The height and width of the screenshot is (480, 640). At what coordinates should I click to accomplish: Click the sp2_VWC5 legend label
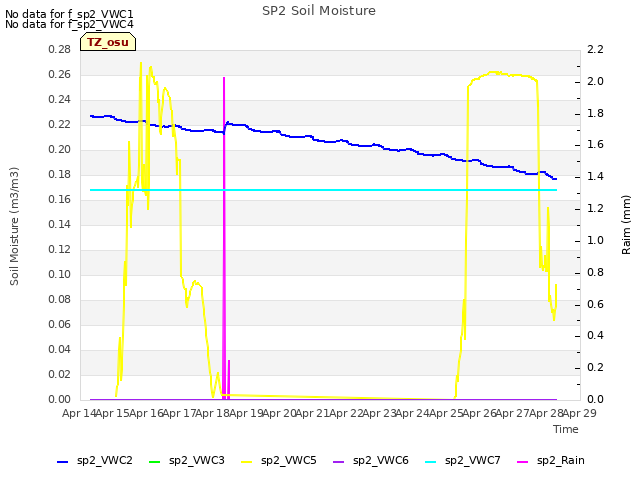pos(289,460)
